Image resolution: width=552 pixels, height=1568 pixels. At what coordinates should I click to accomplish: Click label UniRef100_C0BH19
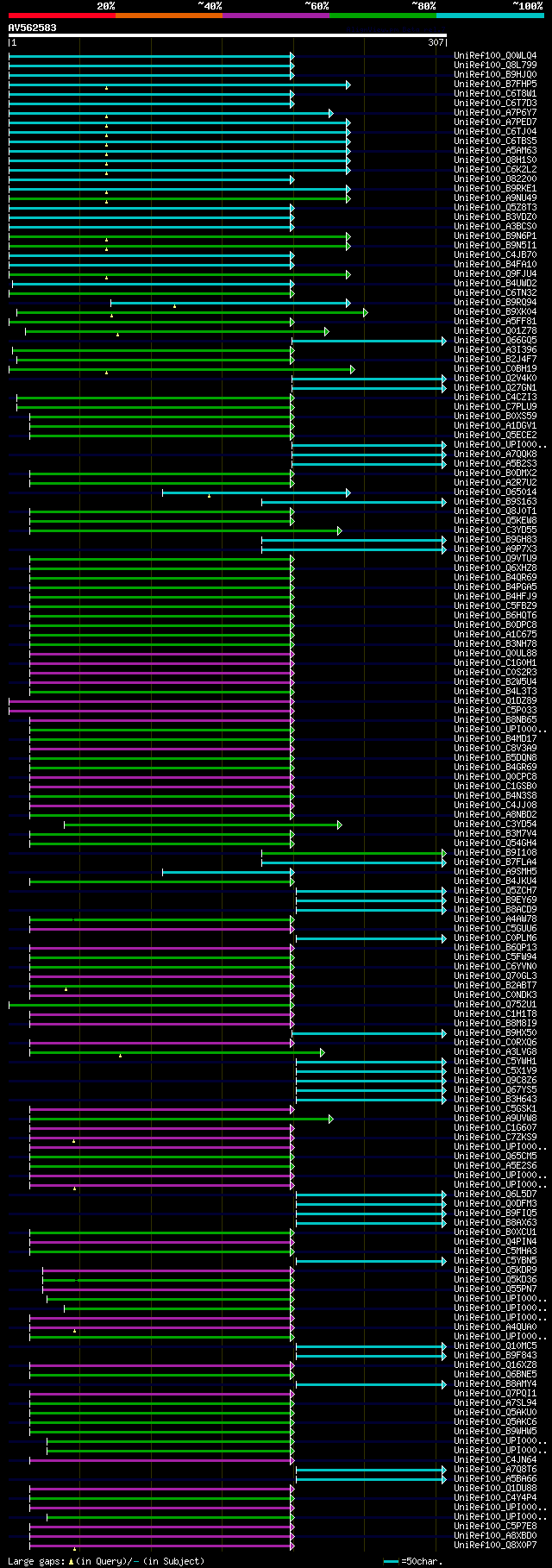click(x=495, y=369)
